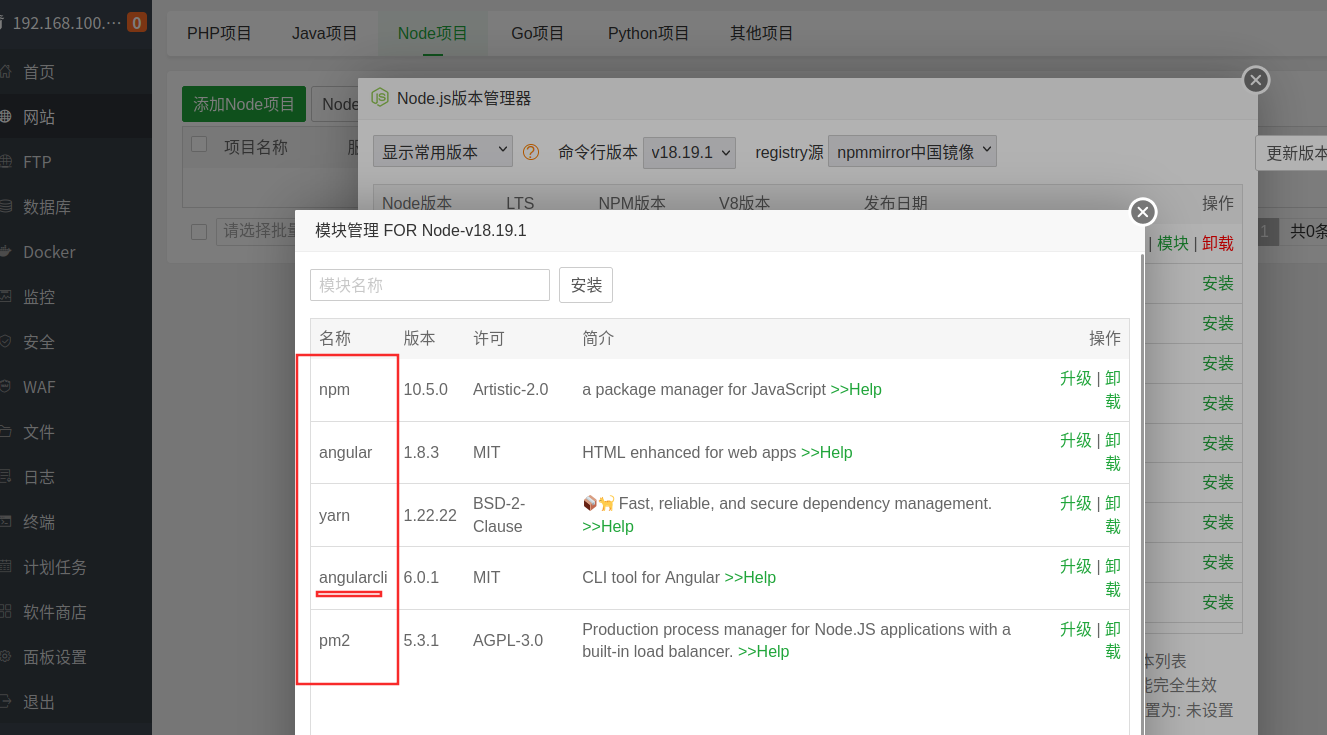The height and width of the screenshot is (735, 1327).
Task: Toggle the checkbox beside 请选择批量 dropdown
Action: coord(199,232)
